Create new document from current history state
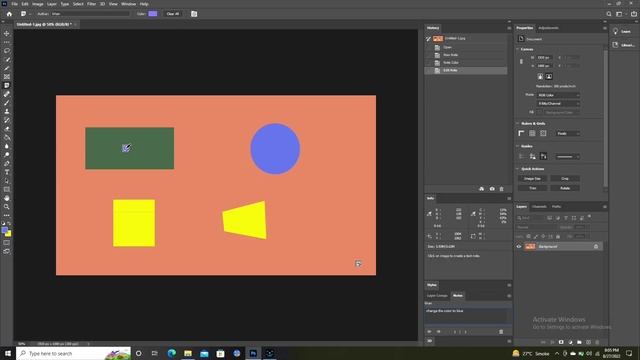640x360 pixels. click(x=482, y=189)
